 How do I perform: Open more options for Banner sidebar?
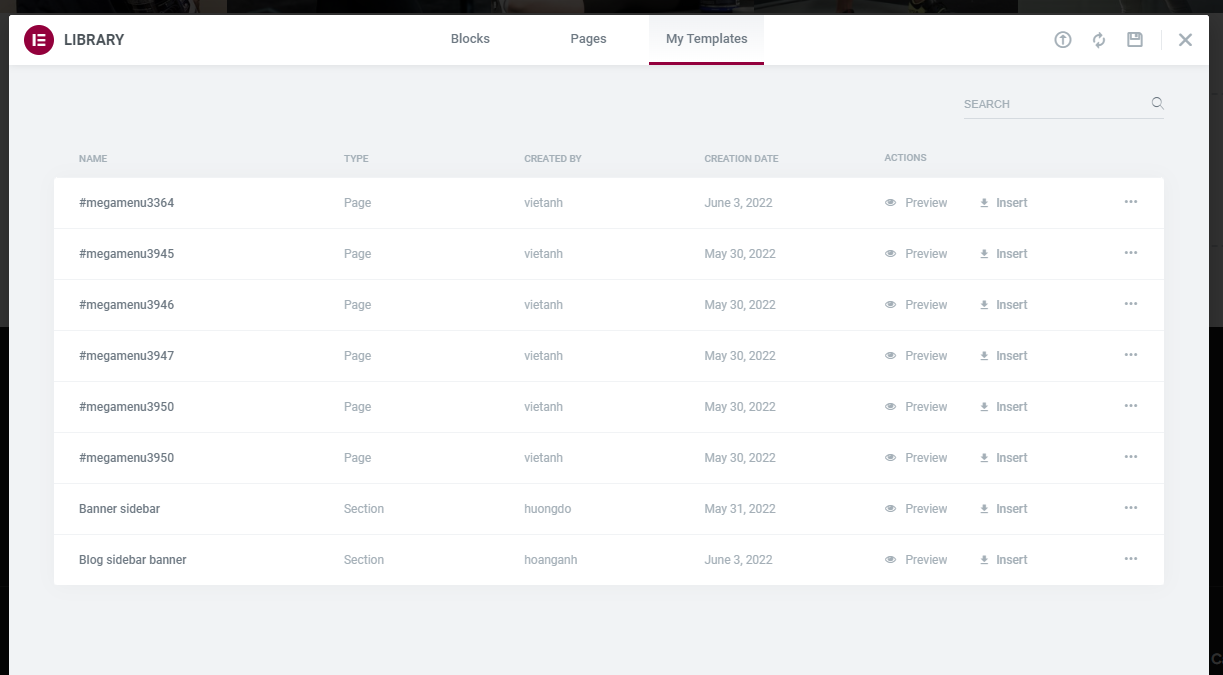tap(1131, 508)
